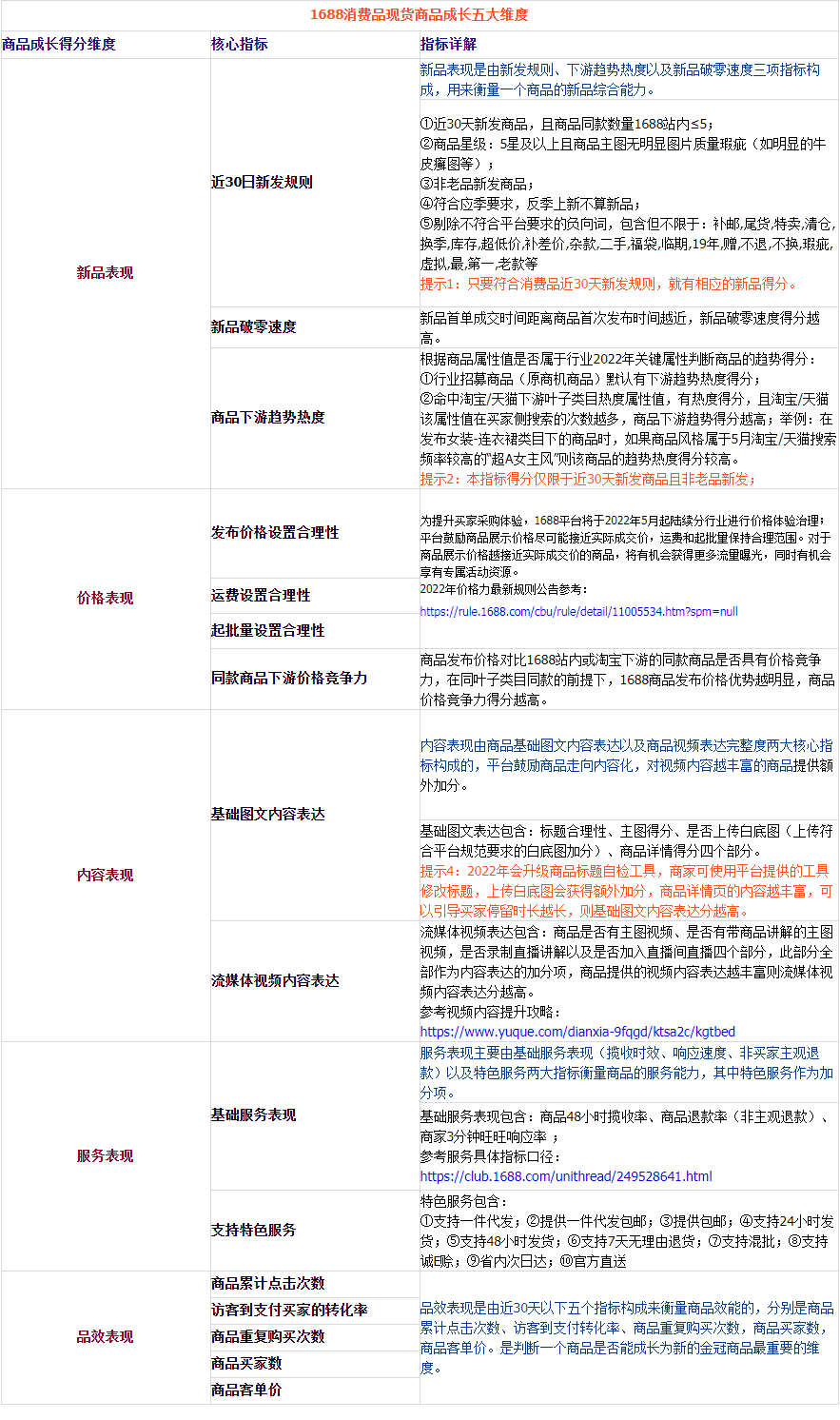This screenshot has height=1420, width=840.
Task: Click the 品效表现 dimension cell
Action: click(x=105, y=1335)
